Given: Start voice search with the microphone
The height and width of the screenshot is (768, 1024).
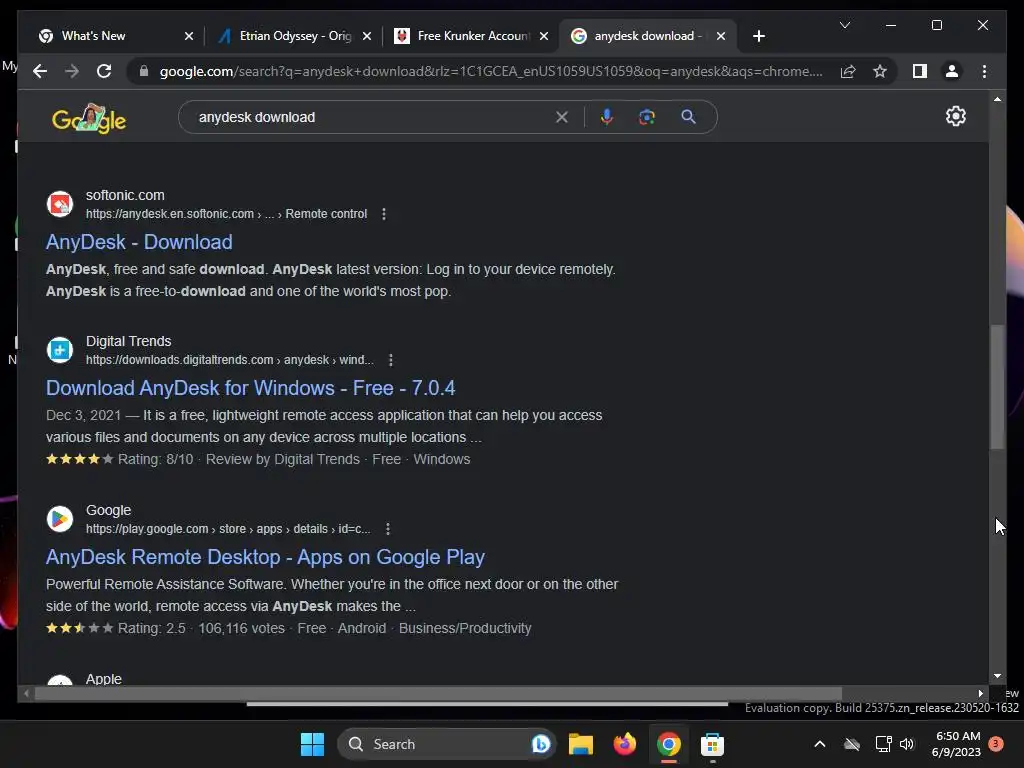Looking at the screenshot, I should coord(607,117).
